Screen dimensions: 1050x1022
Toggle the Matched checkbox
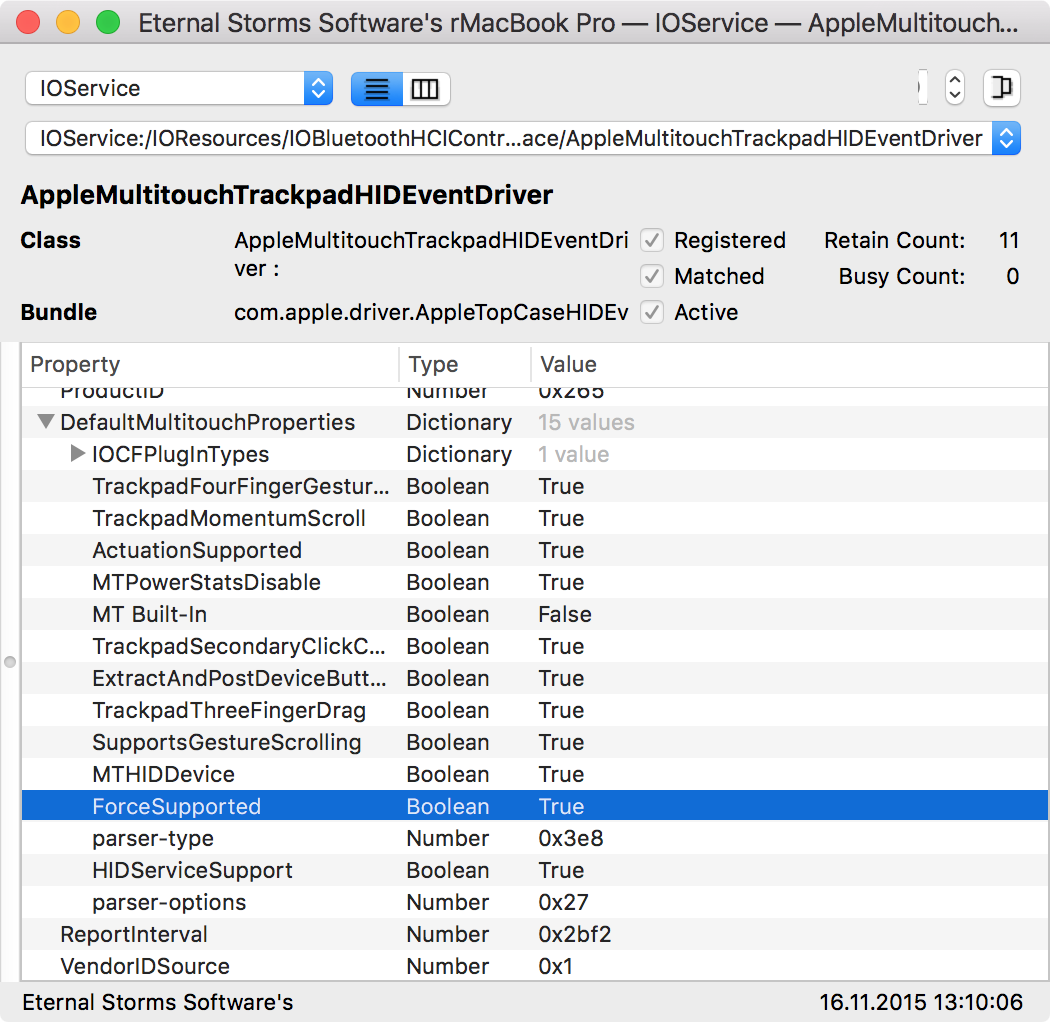tap(652, 276)
